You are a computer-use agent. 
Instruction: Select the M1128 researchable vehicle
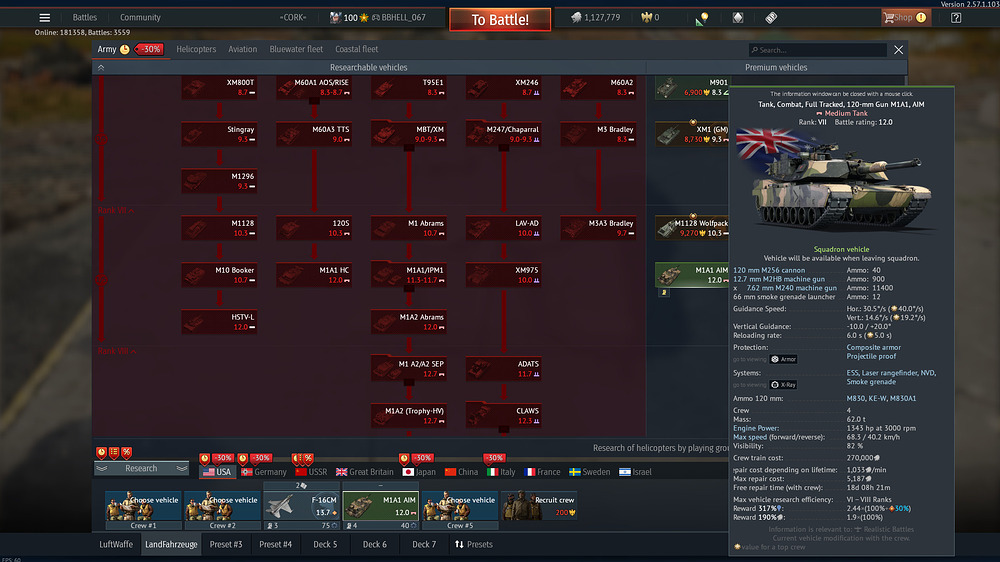(219, 228)
